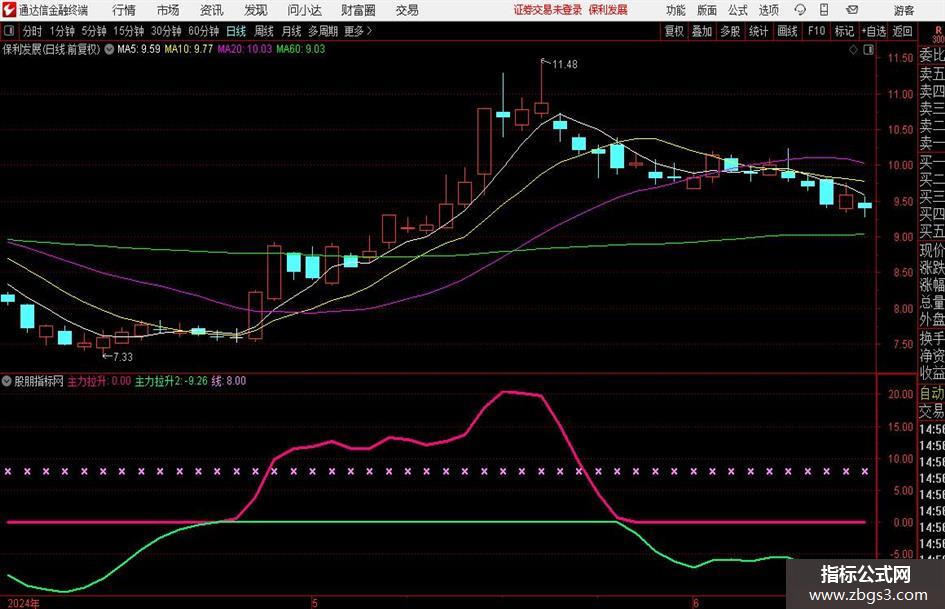Click the 主力拉升2: -9.26 indicator label
Image resolution: width=945 pixels, height=609 pixels.
coord(171,381)
